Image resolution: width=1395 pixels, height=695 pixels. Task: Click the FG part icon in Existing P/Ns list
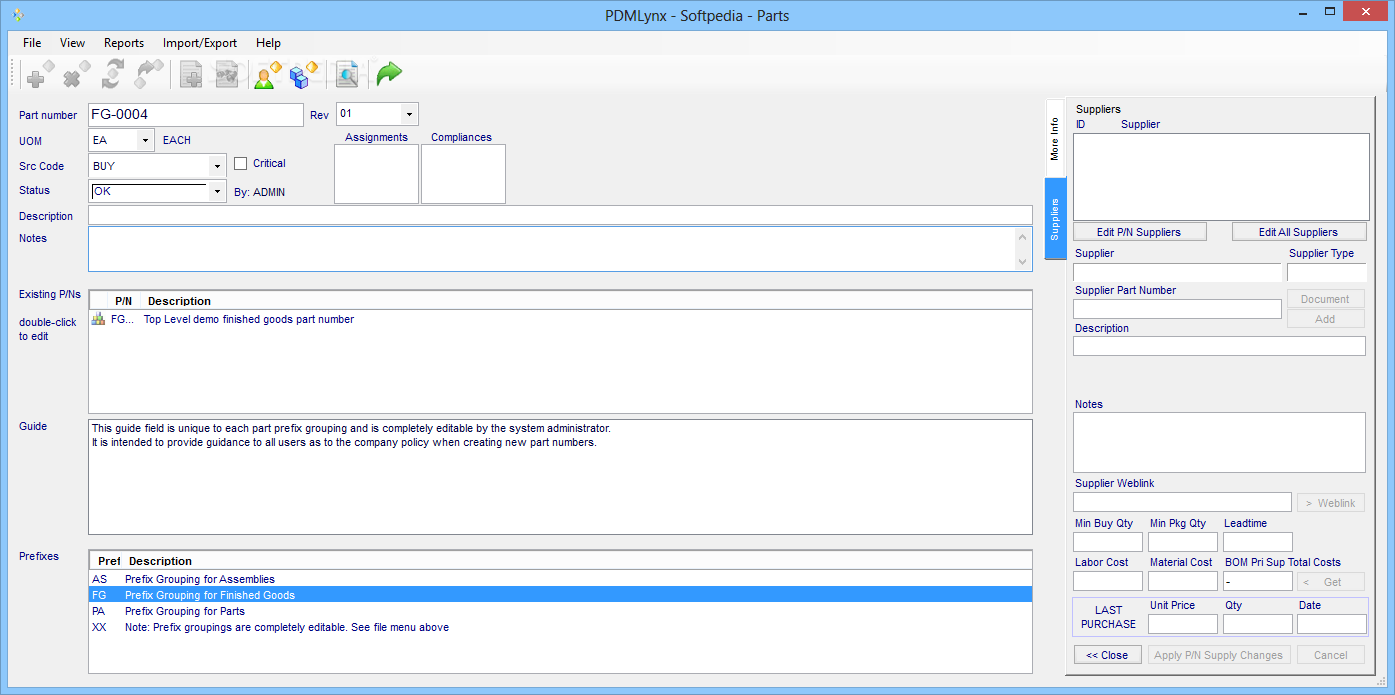(98, 319)
